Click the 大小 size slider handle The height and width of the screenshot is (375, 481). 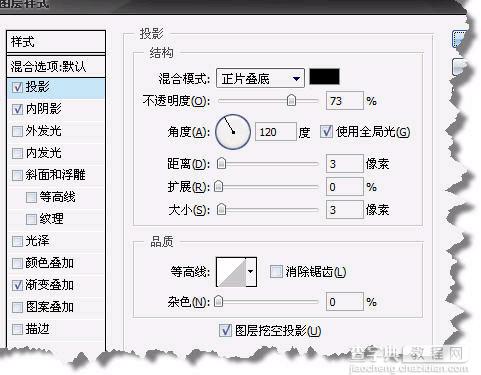221,209
